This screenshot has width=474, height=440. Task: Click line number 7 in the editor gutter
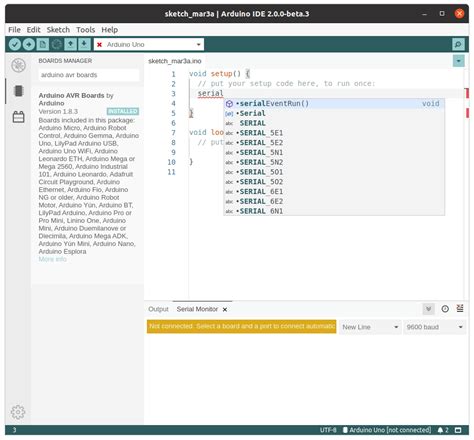pyautogui.click(x=173, y=133)
